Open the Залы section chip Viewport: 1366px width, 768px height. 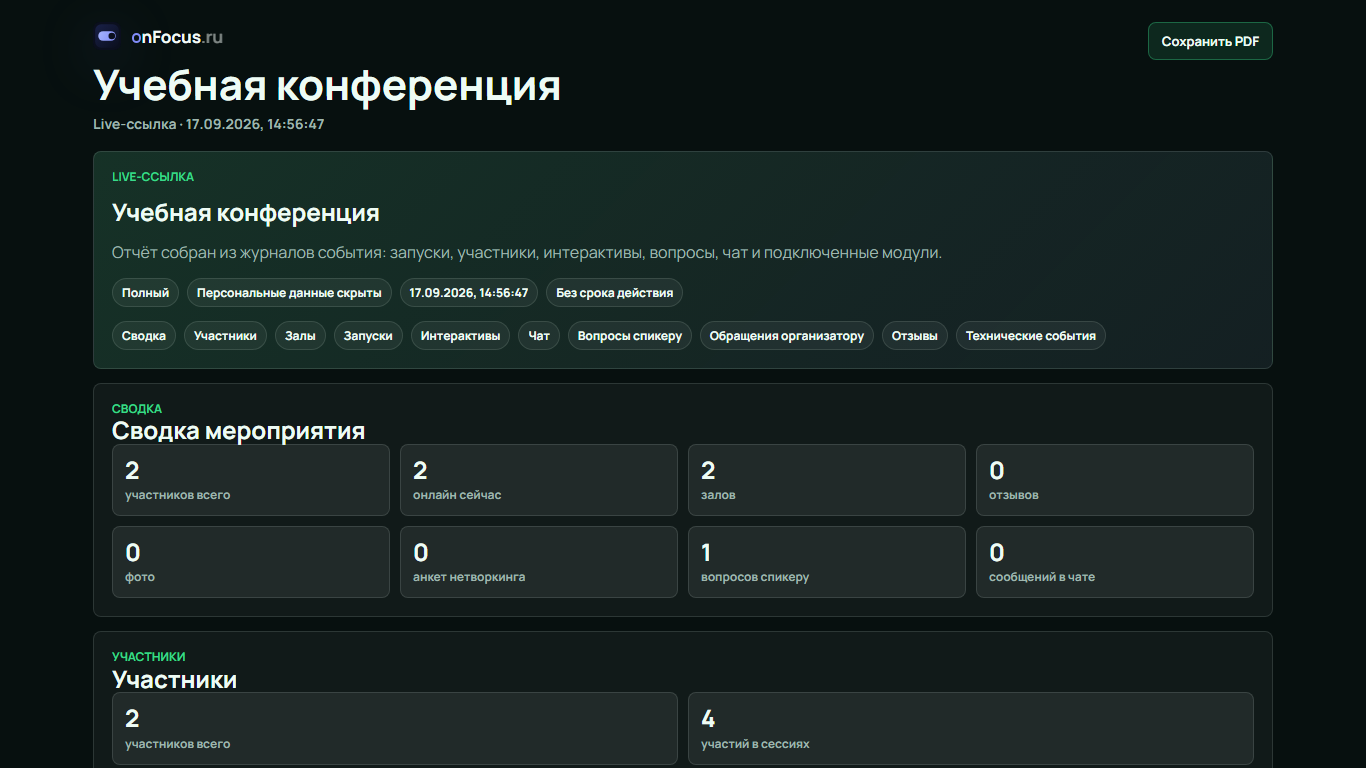[300, 336]
